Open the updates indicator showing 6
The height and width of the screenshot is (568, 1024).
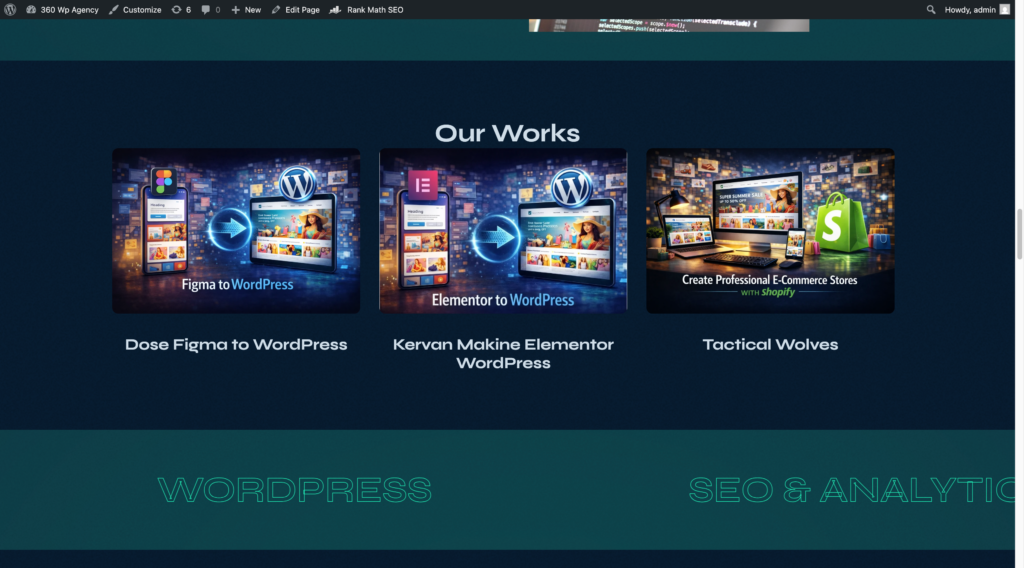(x=181, y=10)
